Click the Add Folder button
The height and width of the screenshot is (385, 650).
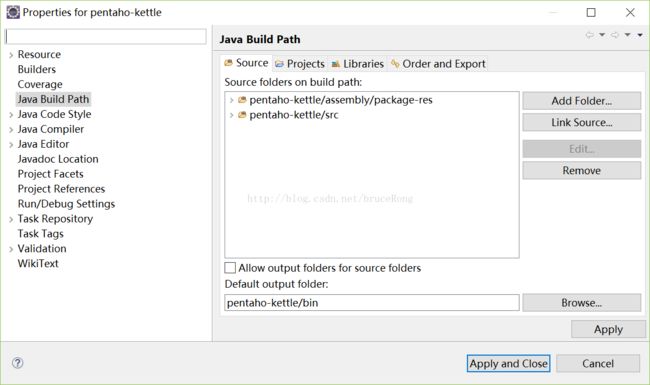(x=582, y=101)
